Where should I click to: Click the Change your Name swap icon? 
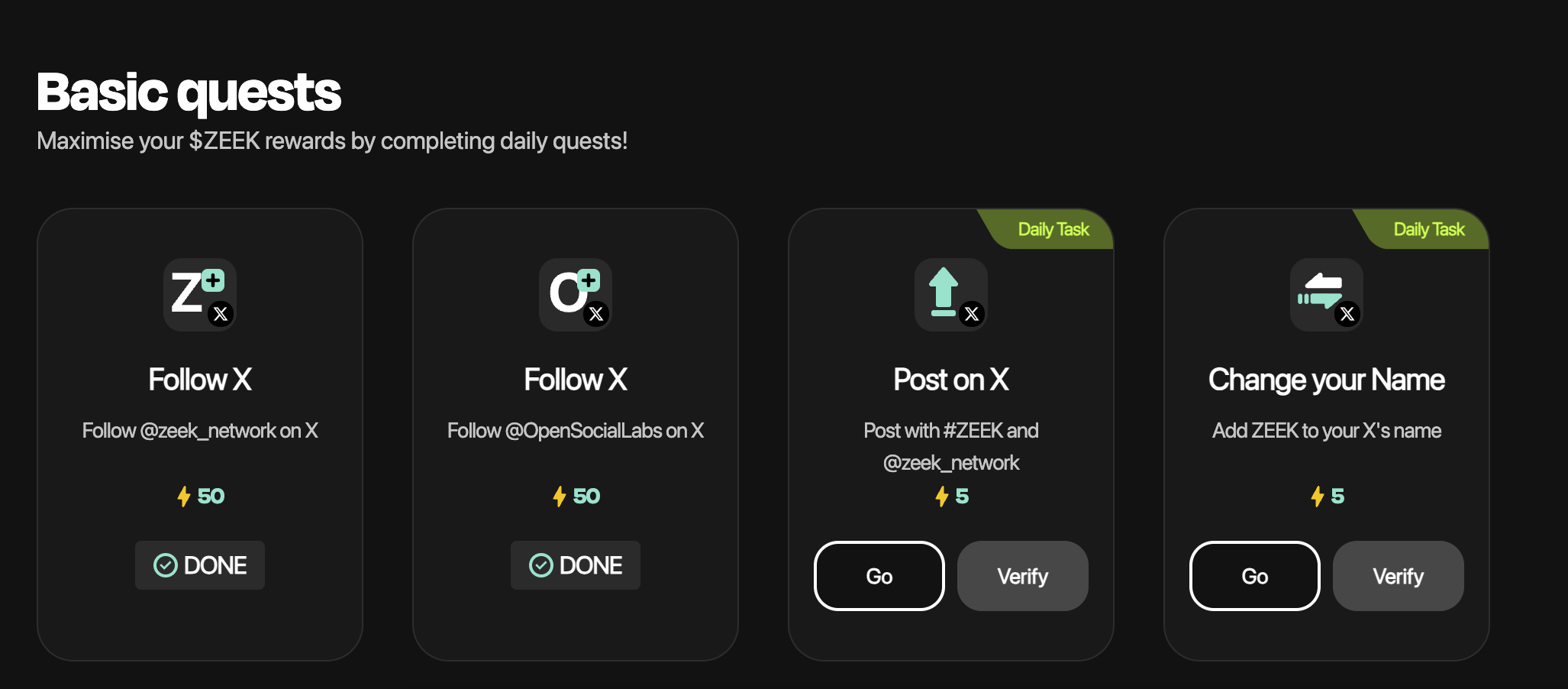[x=1327, y=295]
